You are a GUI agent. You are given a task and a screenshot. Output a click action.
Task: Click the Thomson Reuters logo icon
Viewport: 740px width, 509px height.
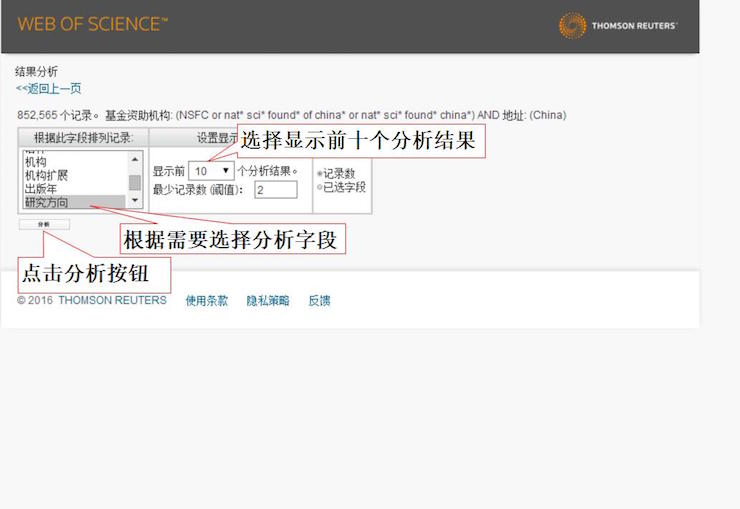tap(572, 25)
